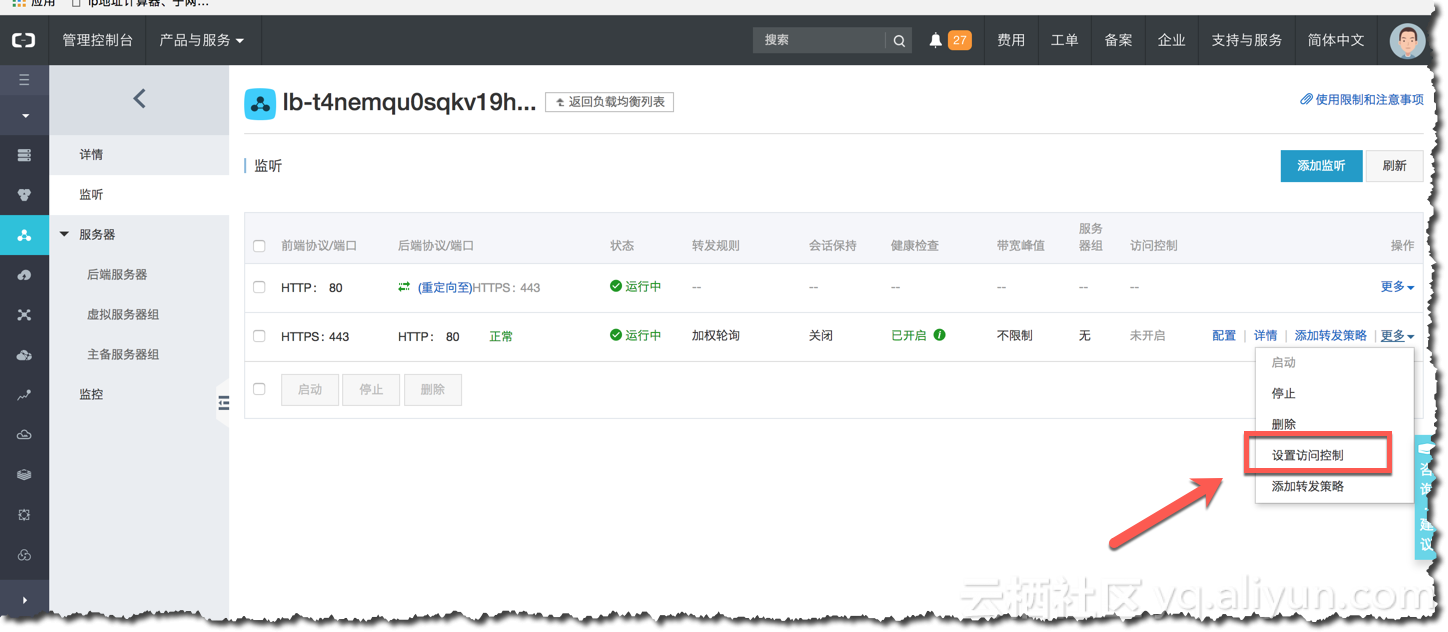This screenshot has height=632, width=1448.
Task: Open the stacked layers icon in left rail
Action: 24,475
